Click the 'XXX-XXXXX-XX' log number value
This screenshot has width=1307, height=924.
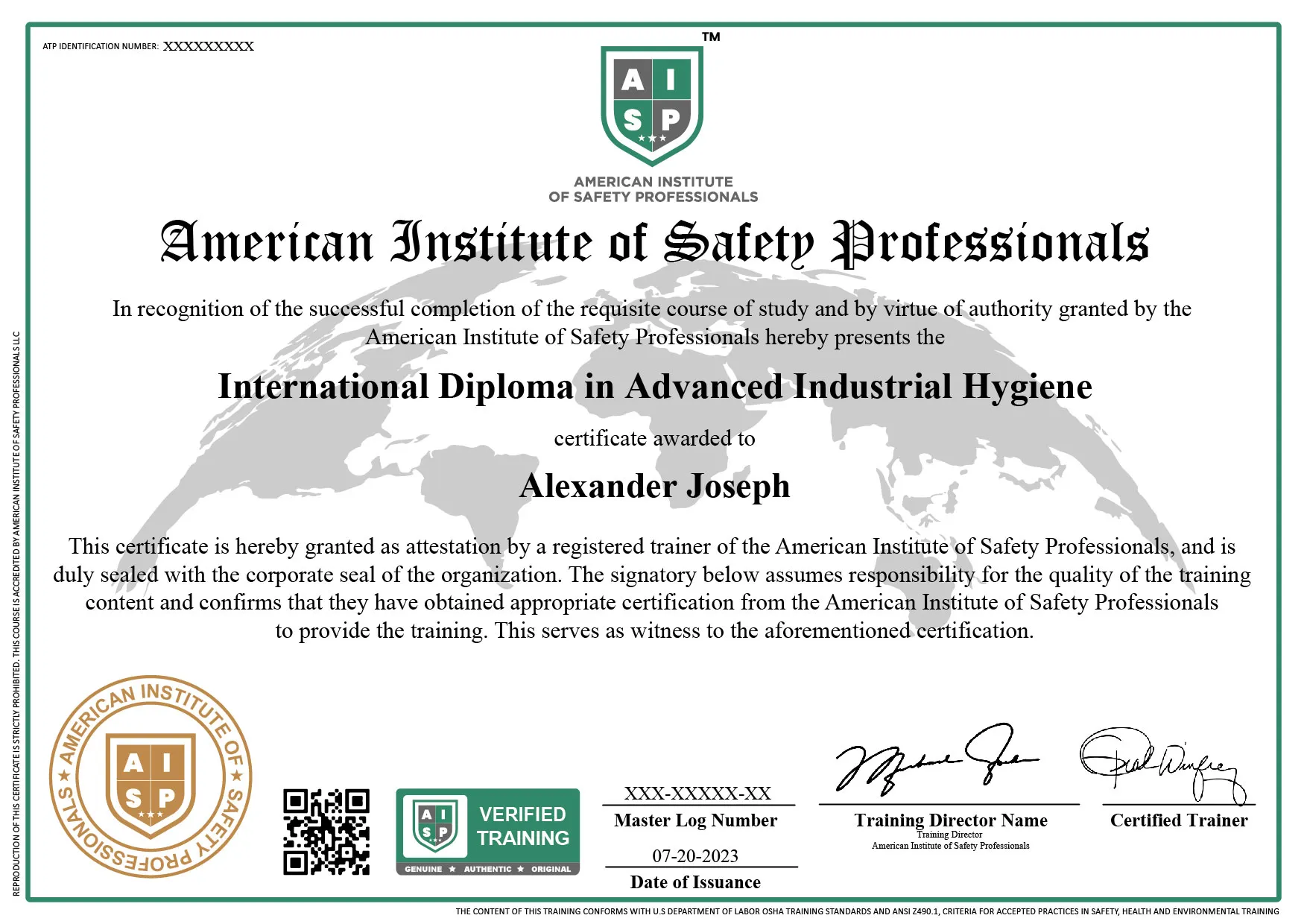tap(697, 794)
